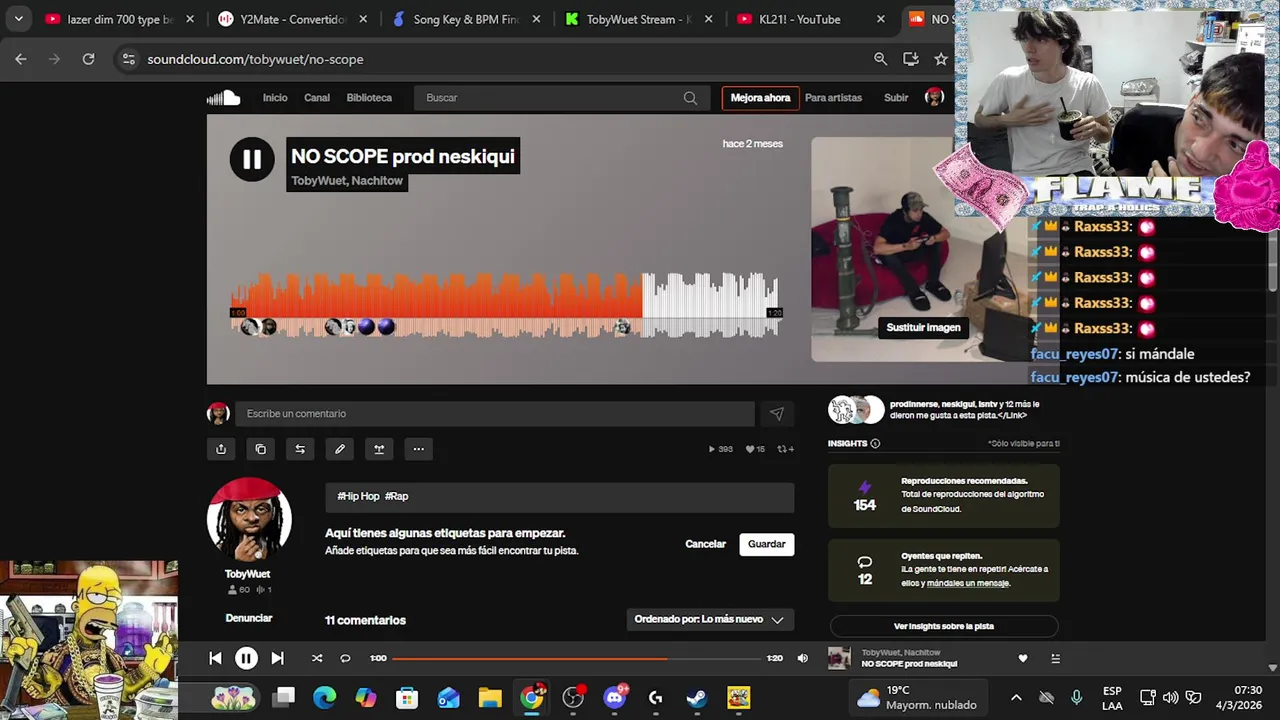1280x720 pixels.
Task: Open Steam from the taskbar
Action: click(697, 697)
